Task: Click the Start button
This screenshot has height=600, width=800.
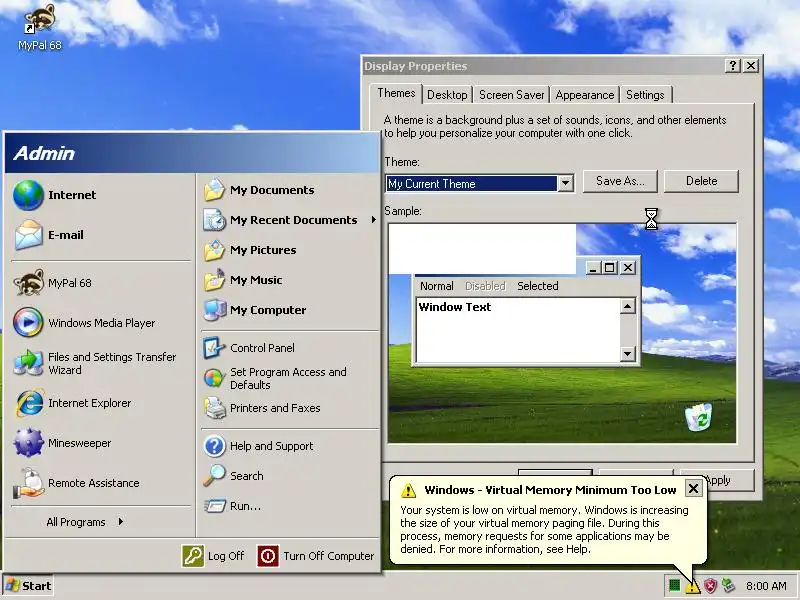Action: point(29,586)
